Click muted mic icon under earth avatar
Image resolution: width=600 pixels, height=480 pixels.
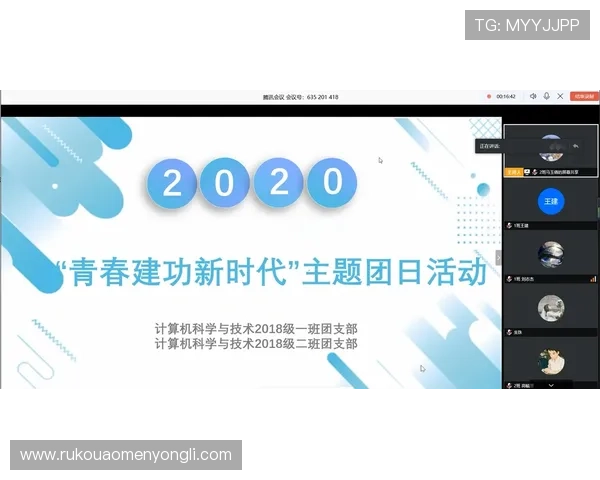coord(509,279)
